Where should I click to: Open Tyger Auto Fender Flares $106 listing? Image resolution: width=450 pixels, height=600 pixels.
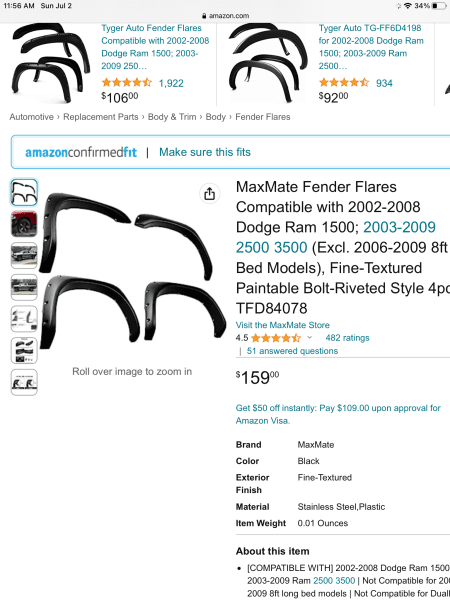click(155, 47)
